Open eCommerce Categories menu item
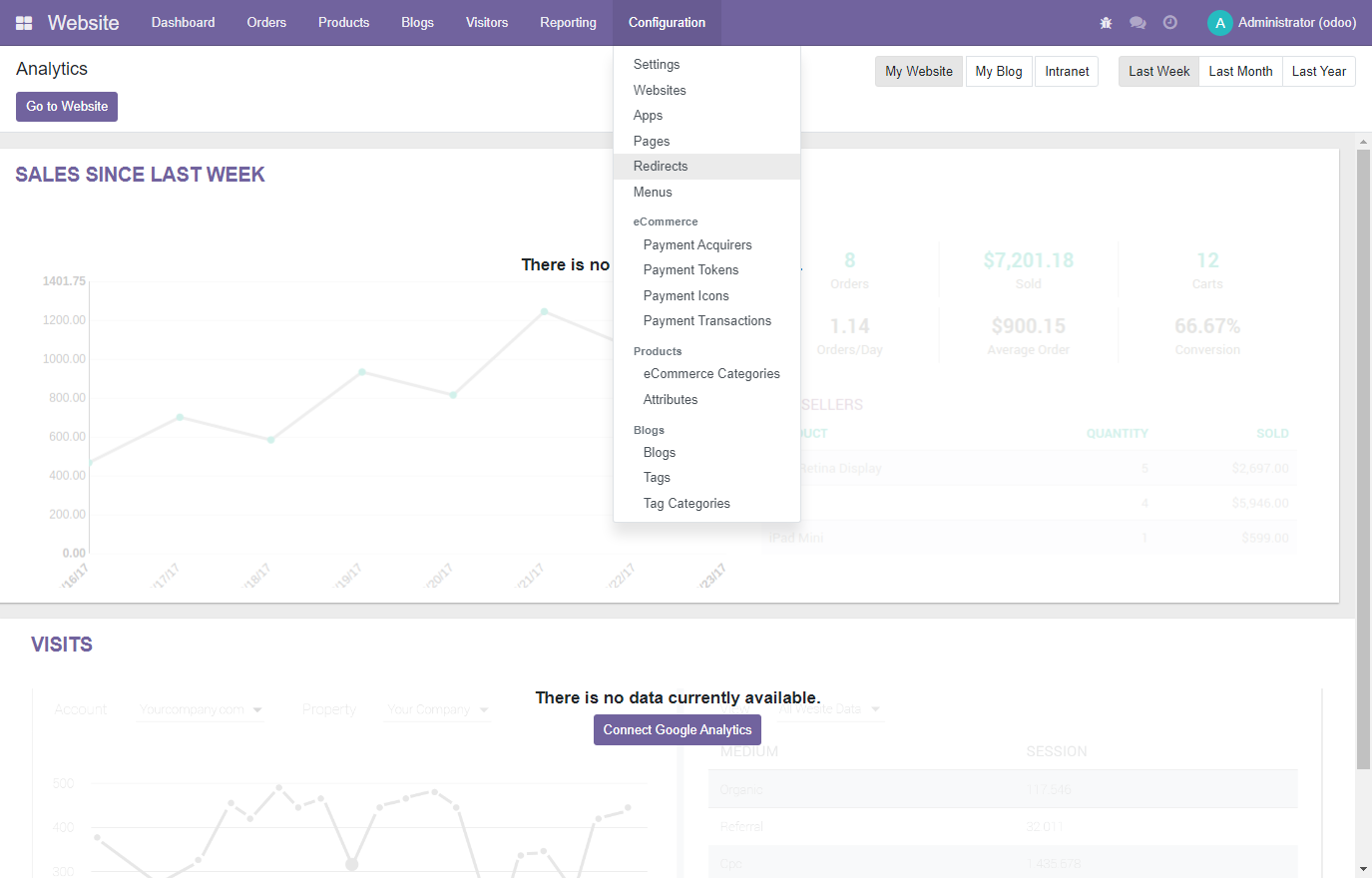This screenshot has width=1372, height=878. 711,374
